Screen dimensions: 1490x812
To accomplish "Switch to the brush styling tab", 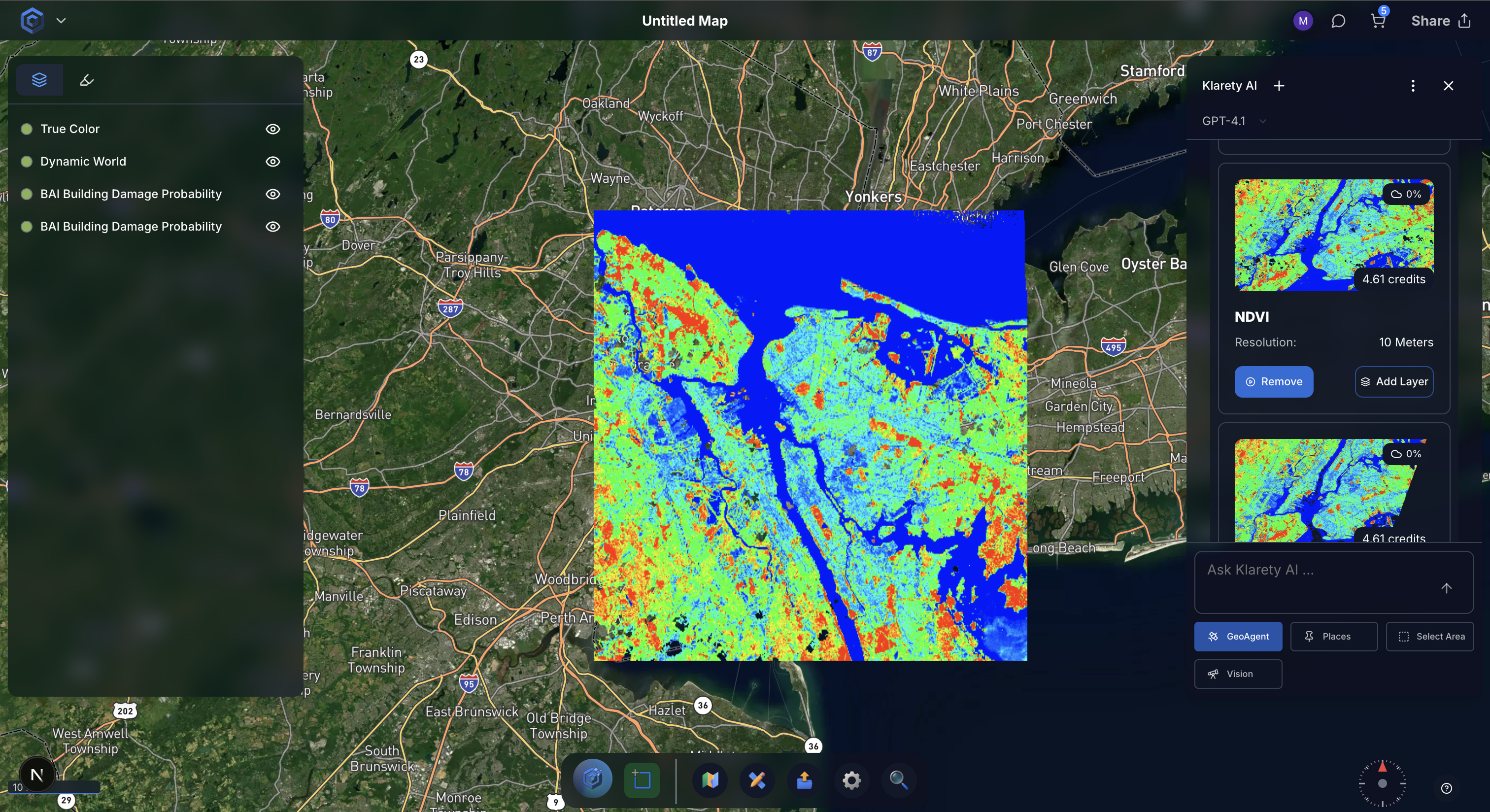I will pyautogui.click(x=87, y=80).
